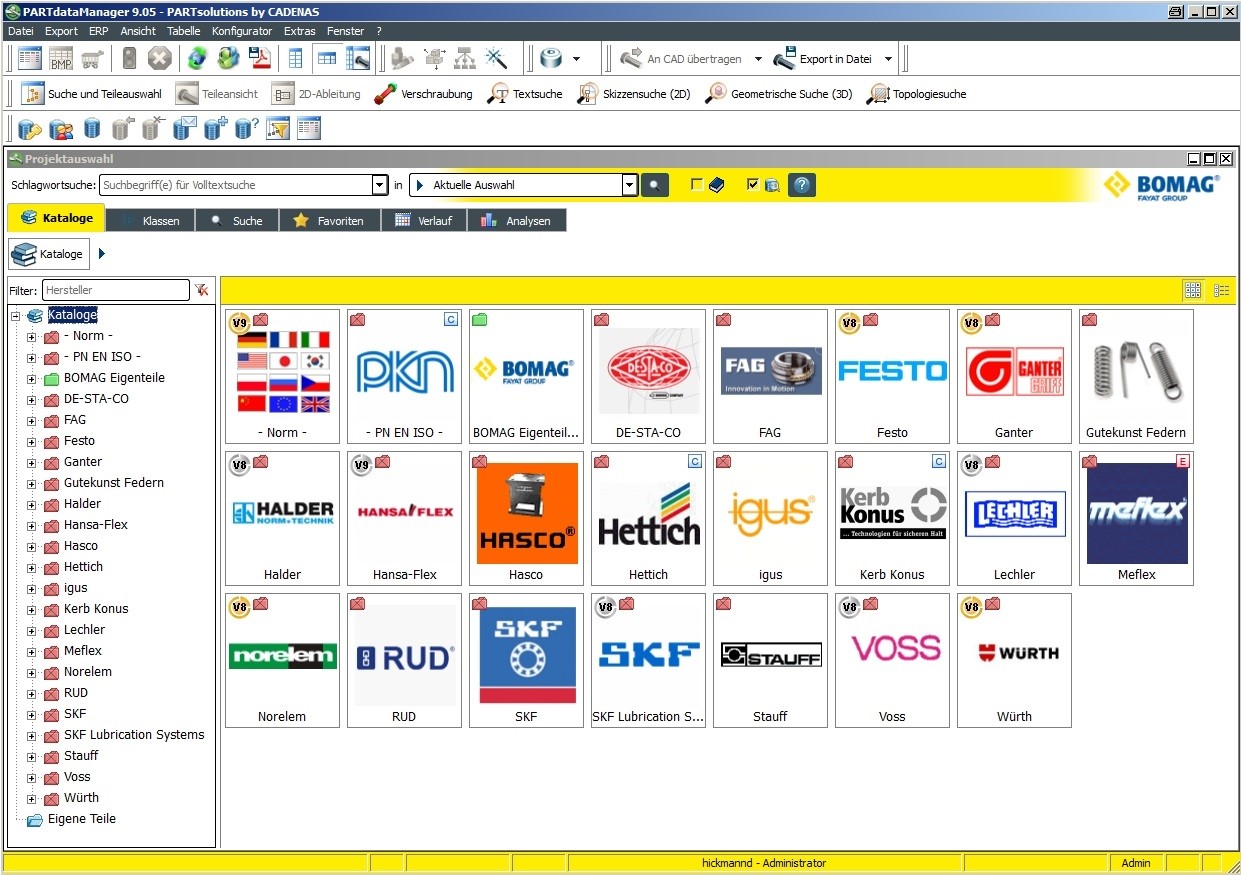Screen dimensions: 1241x875
Task: Select Hansa-Flex in the tree
Action: (96, 525)
